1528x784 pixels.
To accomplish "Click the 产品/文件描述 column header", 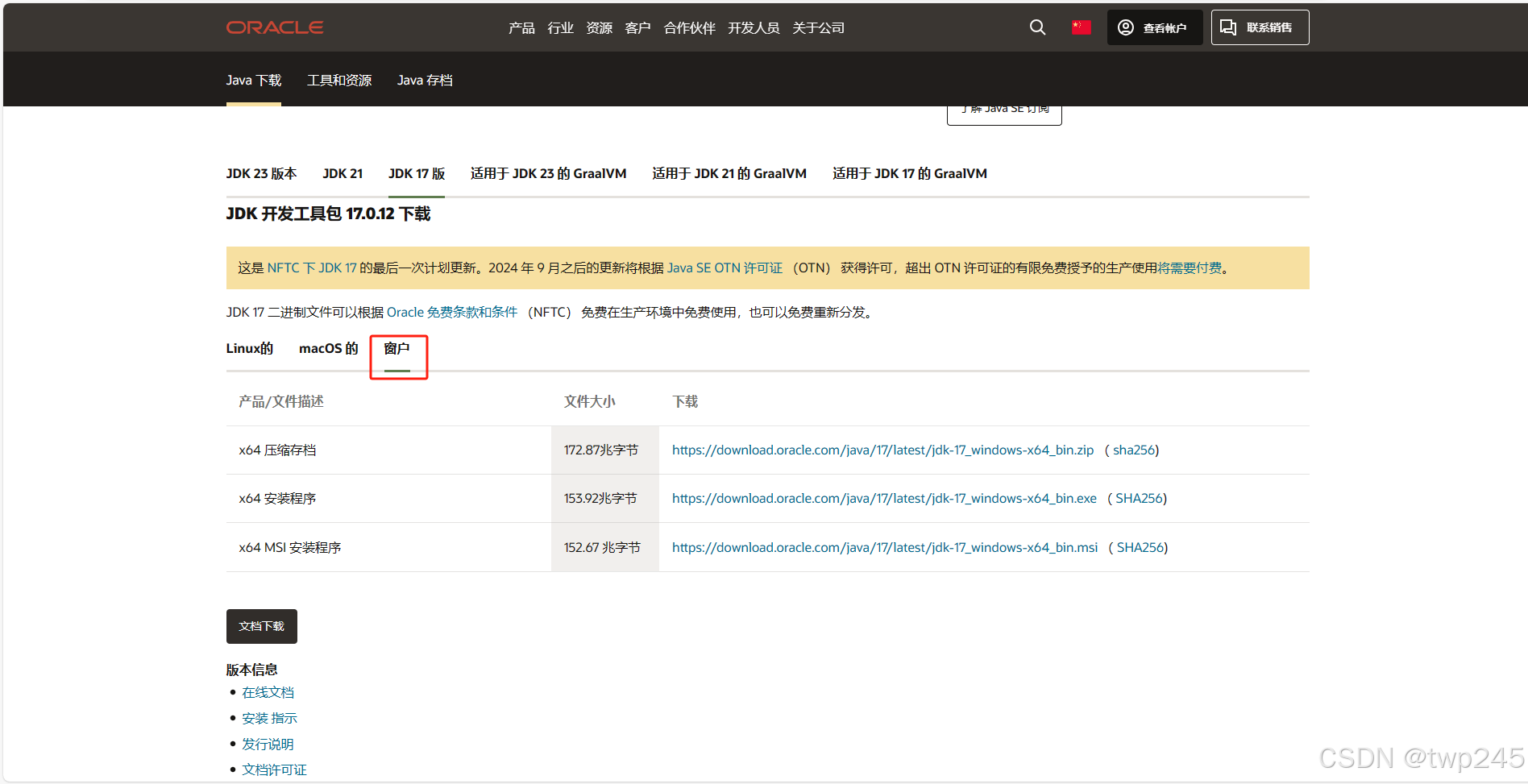I will pyautogui.click(x=281, y=401).
